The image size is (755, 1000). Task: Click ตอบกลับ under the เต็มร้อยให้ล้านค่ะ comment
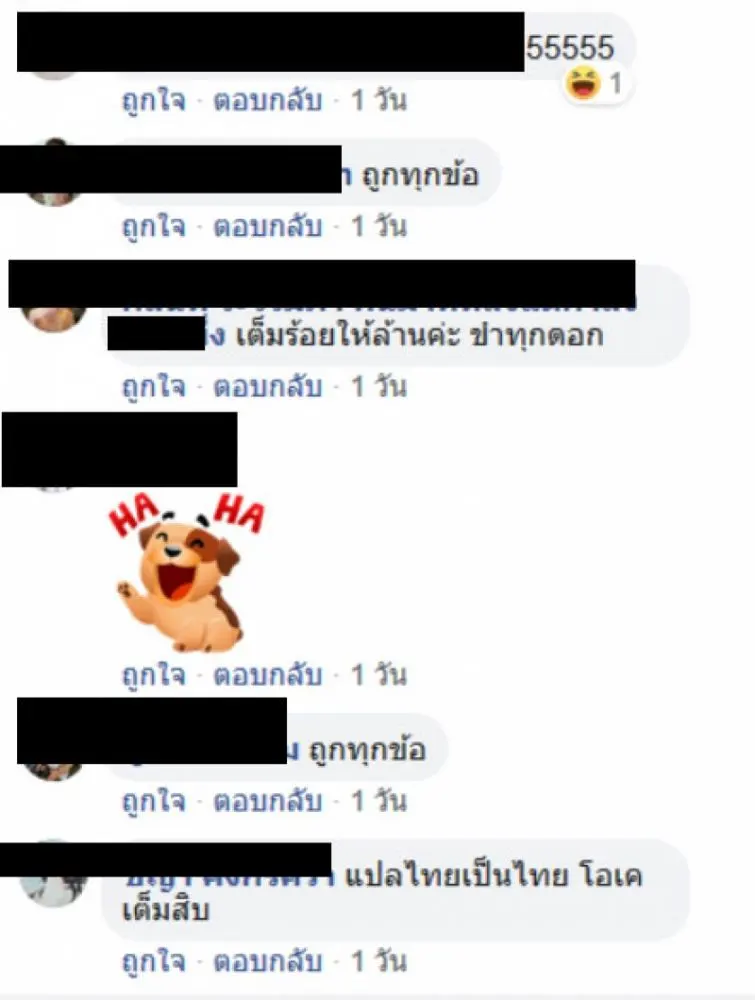click(x=267, y=386)
